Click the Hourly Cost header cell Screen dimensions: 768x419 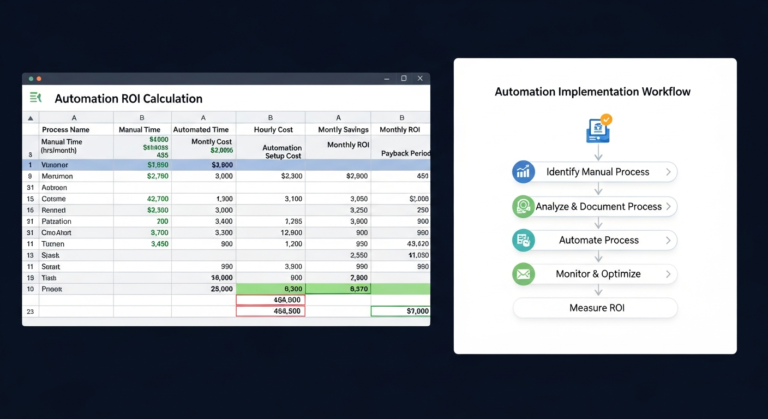point(270,129)
